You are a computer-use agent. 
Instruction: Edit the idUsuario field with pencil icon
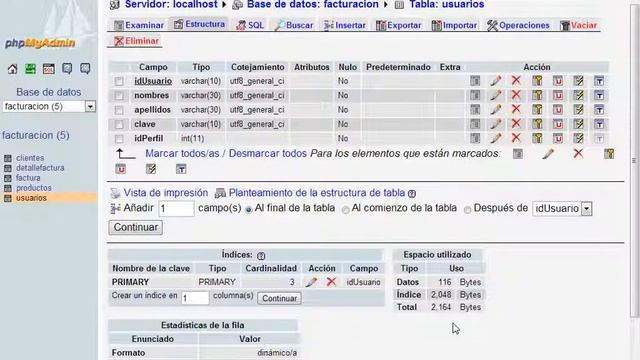pyautogui.click(x=496, y=81)
